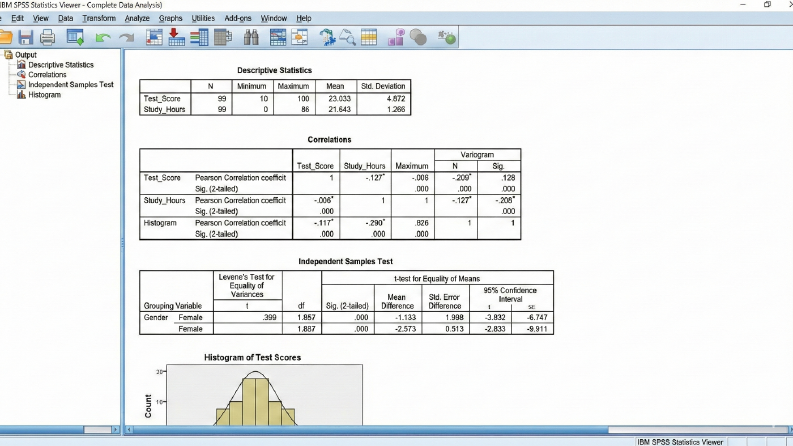Click the Variogram header in Correlations table

coord(477,155)
